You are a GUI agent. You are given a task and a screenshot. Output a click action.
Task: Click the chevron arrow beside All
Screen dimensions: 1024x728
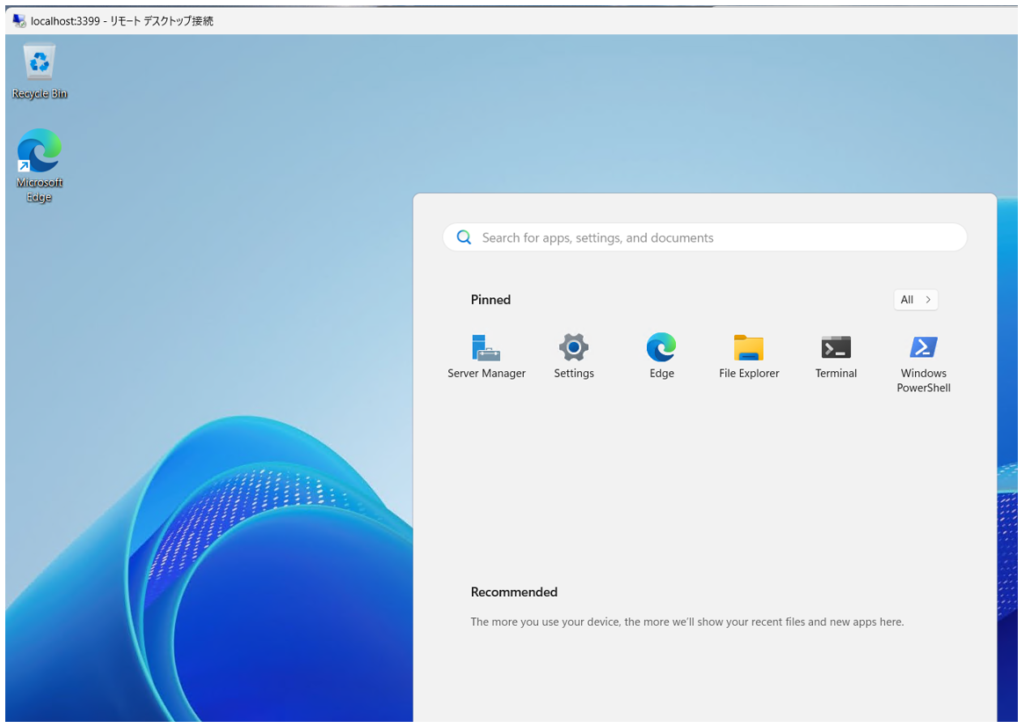[928, 300]
